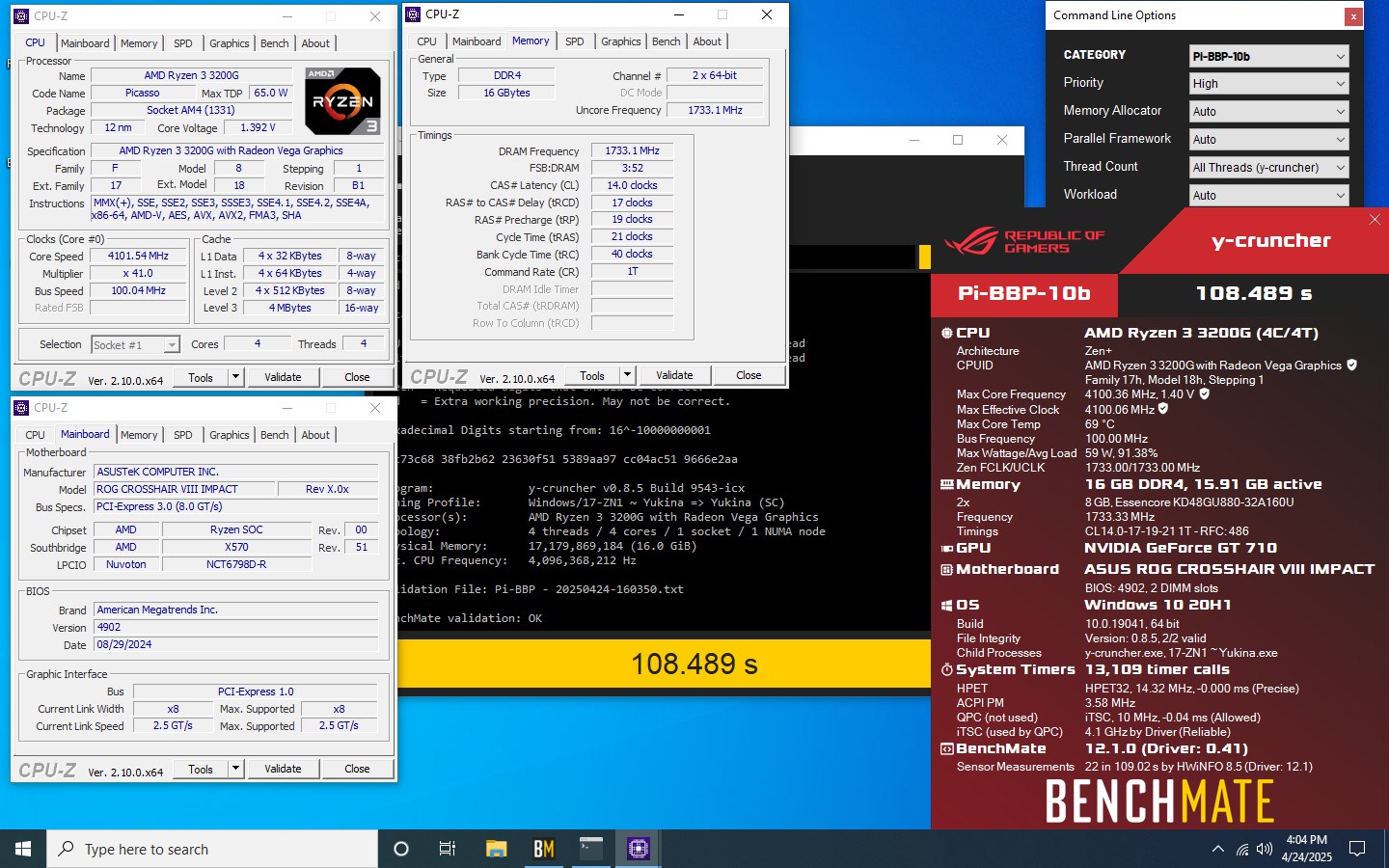Click the CAS# Latency value 14.0 clocks
This screenshot has width=1389, height=868.
tap(632, 185)
